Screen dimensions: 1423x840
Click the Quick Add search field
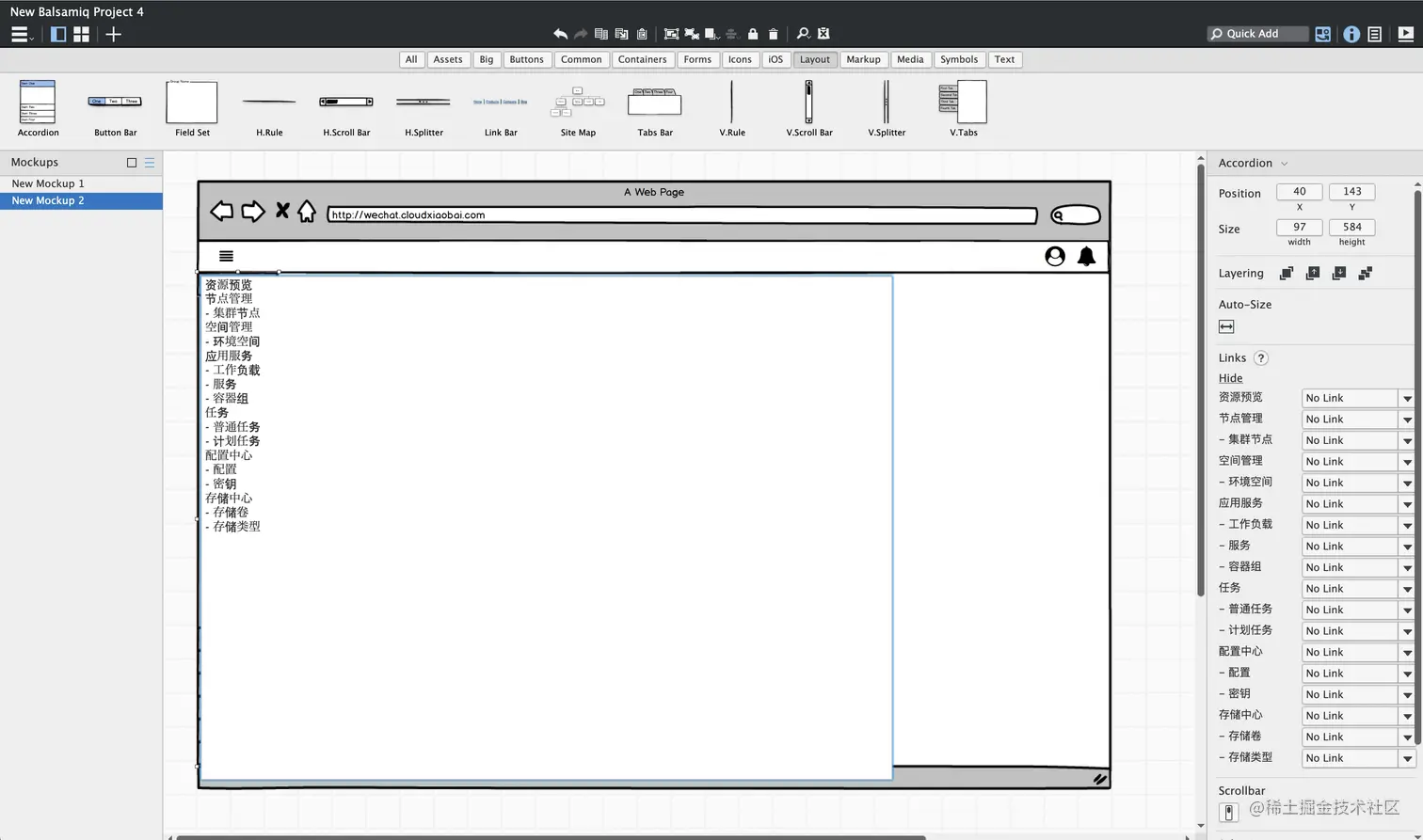click(1257, 34)
